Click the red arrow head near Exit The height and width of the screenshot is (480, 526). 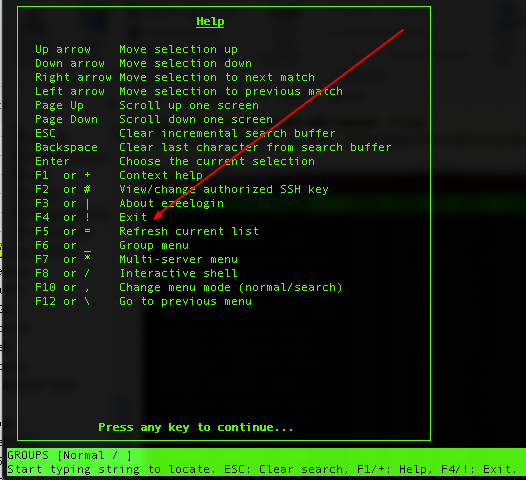coord(157,216)
